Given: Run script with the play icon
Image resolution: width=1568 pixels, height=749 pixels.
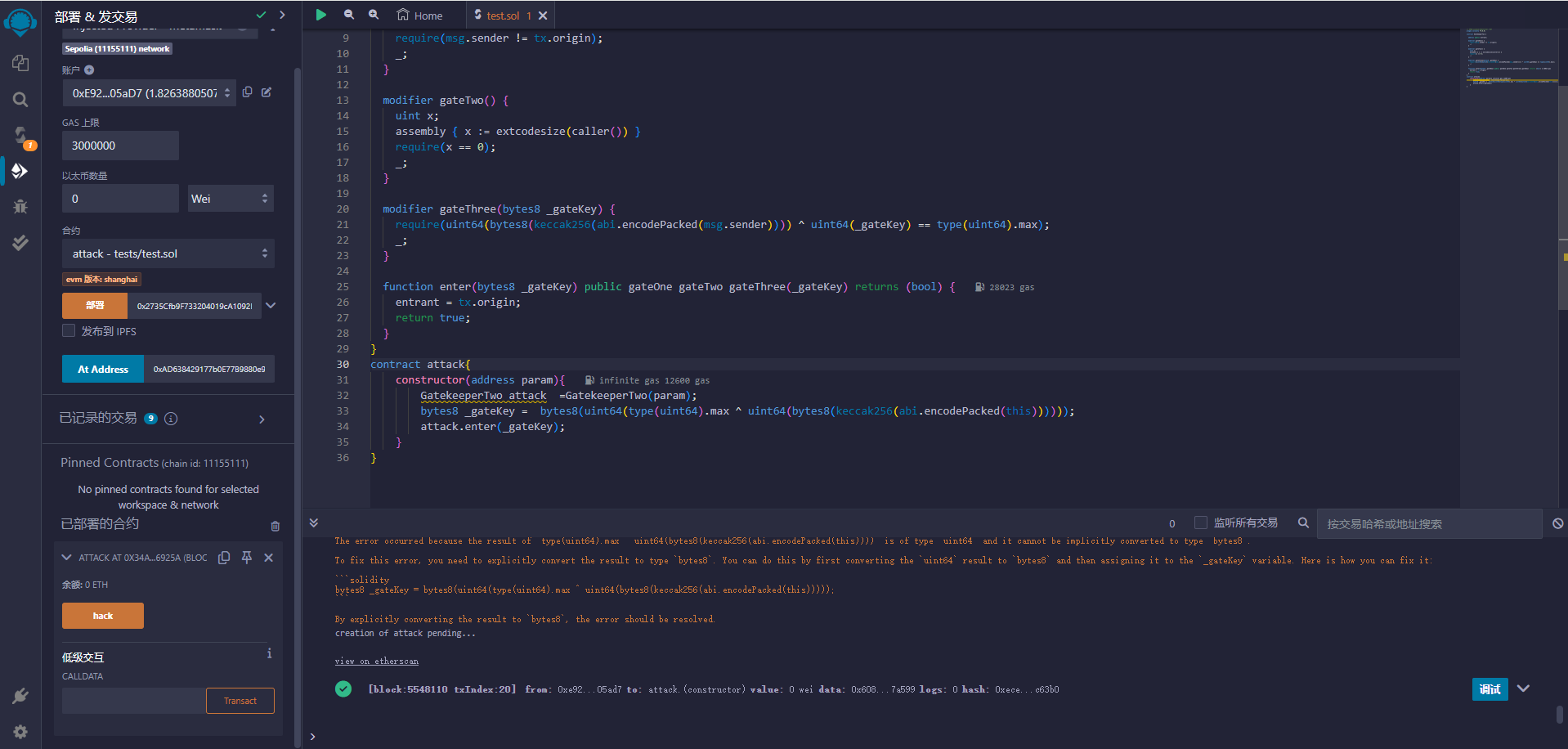Looking at the screenshot, I should [321, 15].
